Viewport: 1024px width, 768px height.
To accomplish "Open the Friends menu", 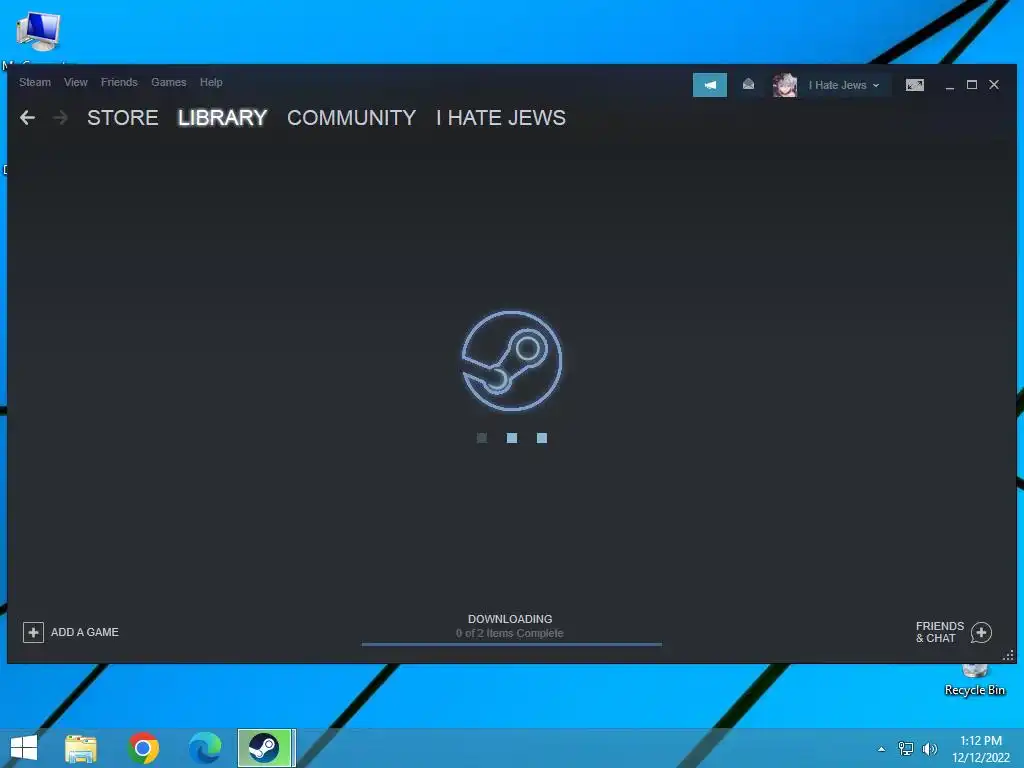I will point(119,82).
